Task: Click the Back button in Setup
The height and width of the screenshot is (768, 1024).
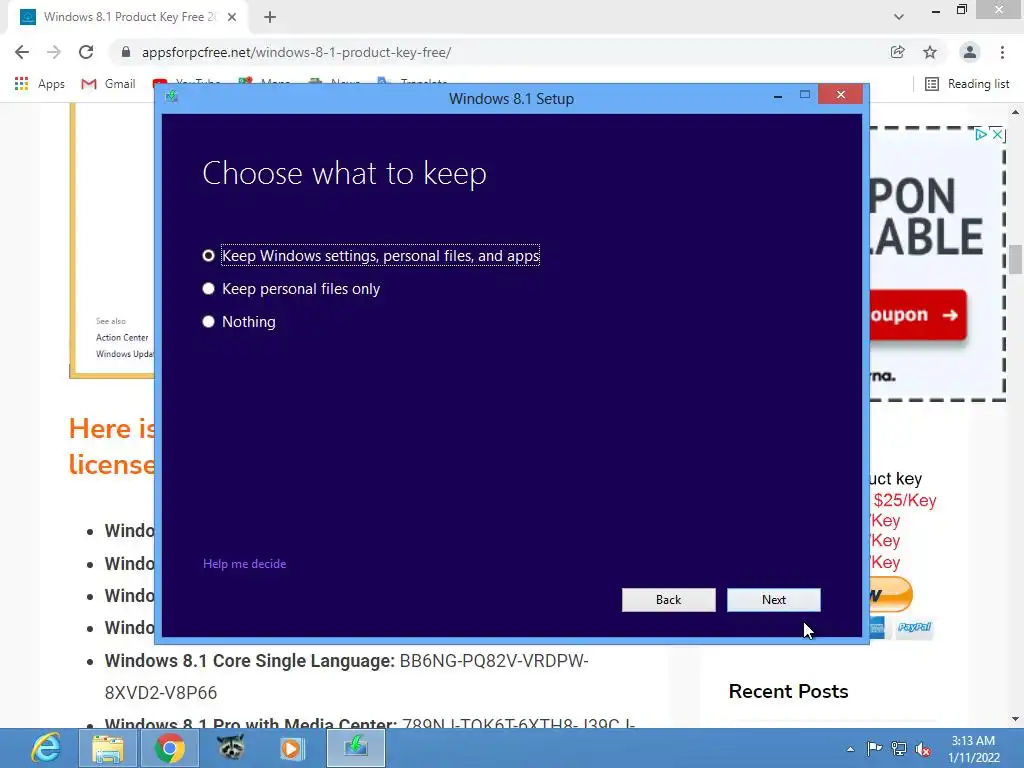Action: tap(668, 600)
